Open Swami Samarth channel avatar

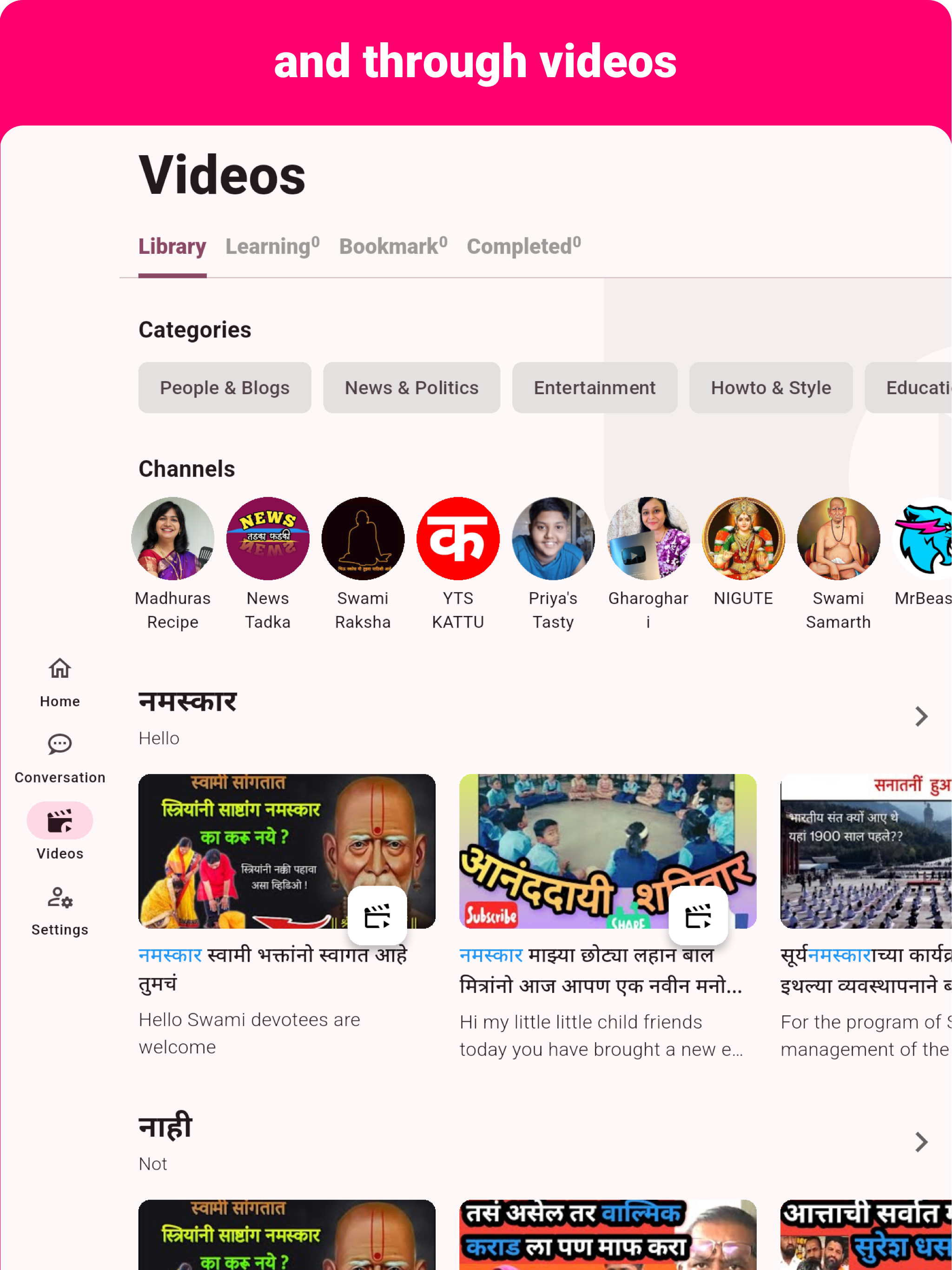(838, 539)
